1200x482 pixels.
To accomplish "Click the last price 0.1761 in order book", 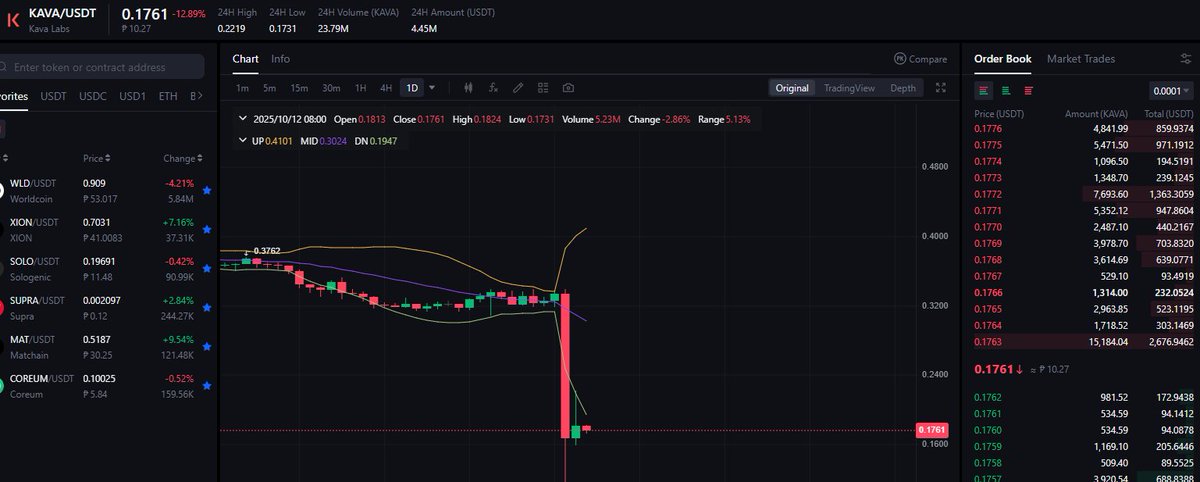I will point(997,370).
